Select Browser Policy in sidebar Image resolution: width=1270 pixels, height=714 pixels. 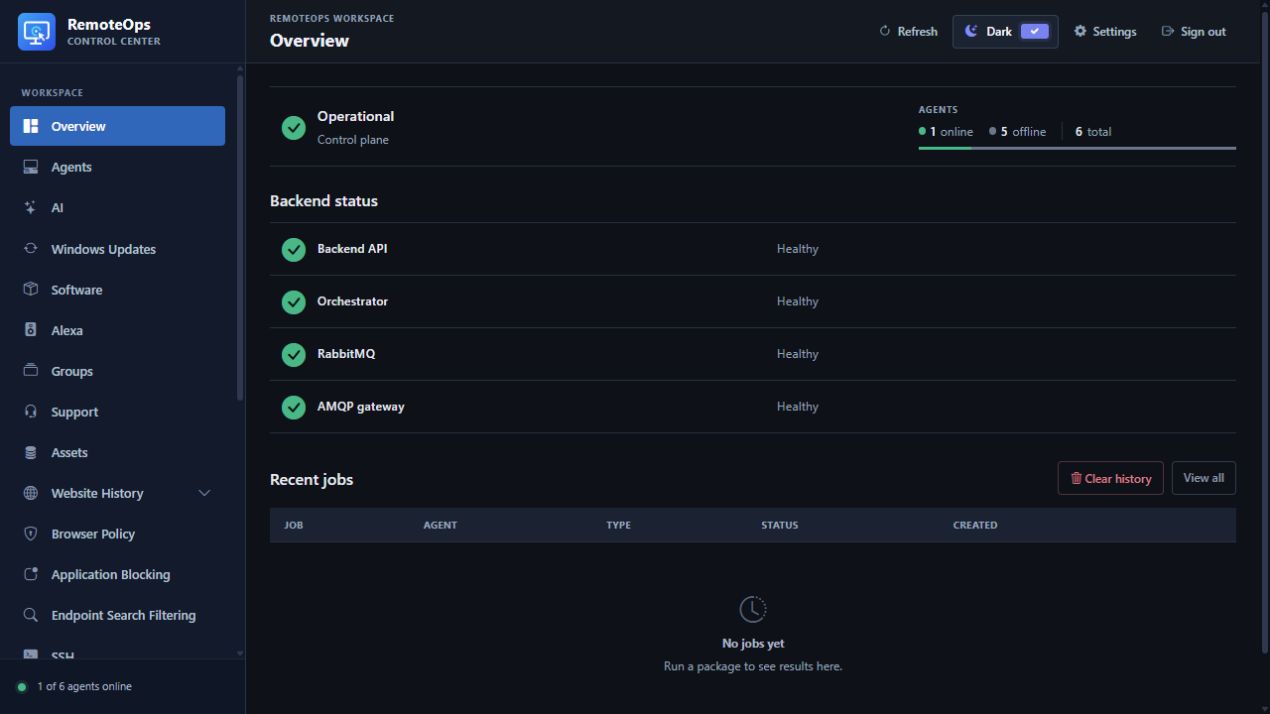click(x=117, y=534)
